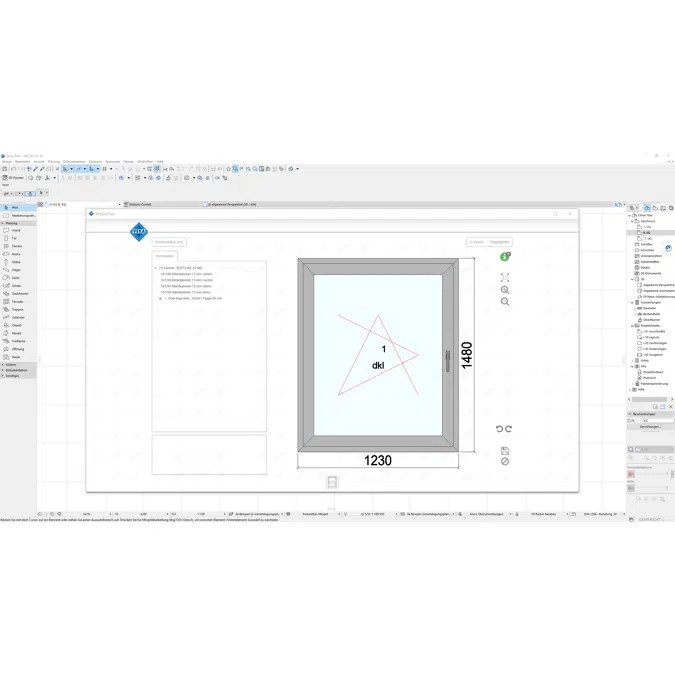This screenshot has height=675, width=675.
Task: Click the zoom-out magnifier in WinDoPlan
Action: 505,301
